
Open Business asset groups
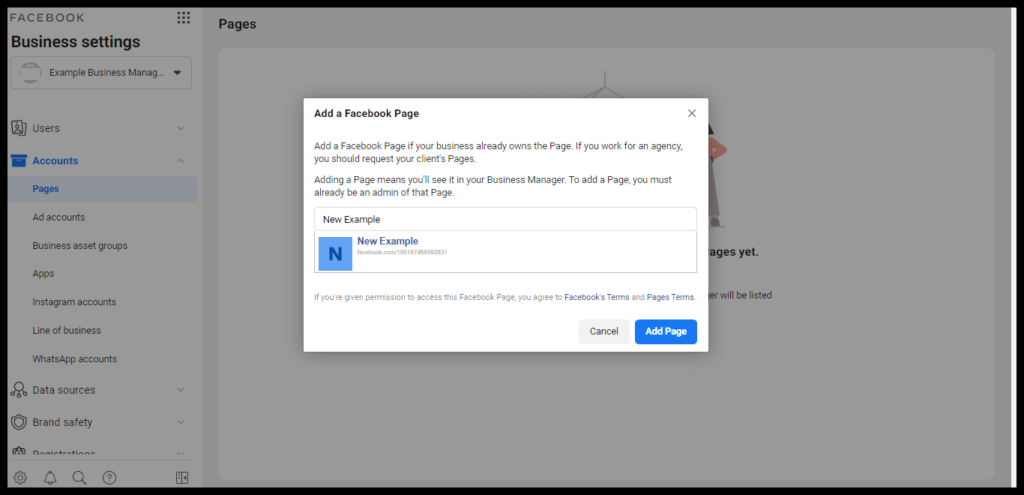click(x=80, y=246)
